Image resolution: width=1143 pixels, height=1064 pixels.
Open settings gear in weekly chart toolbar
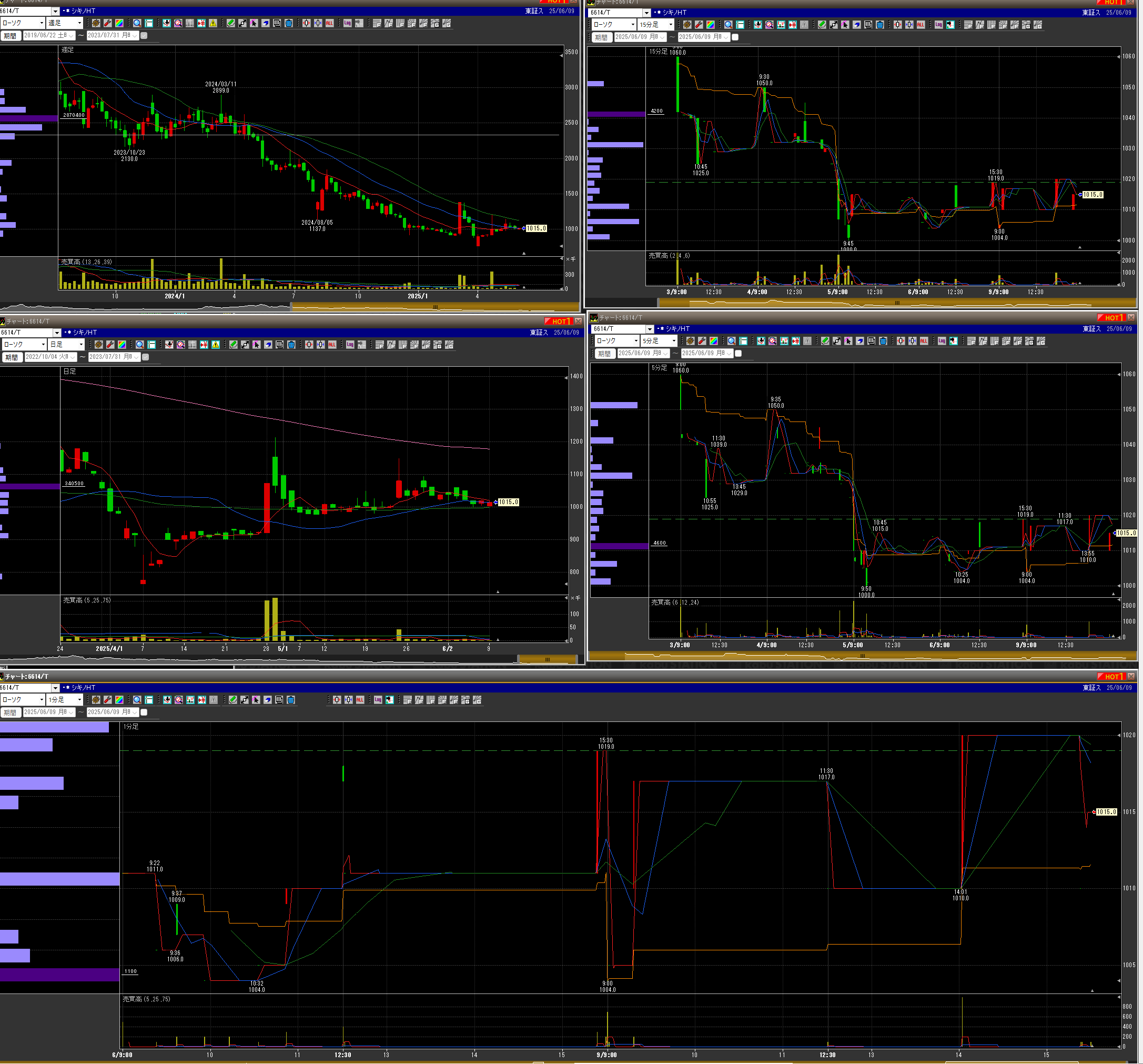96,23
